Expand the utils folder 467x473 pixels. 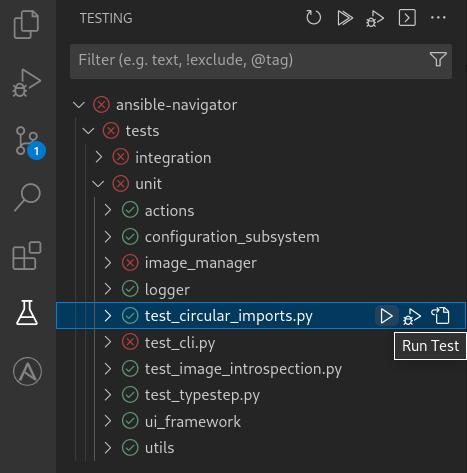coord(108,448)
